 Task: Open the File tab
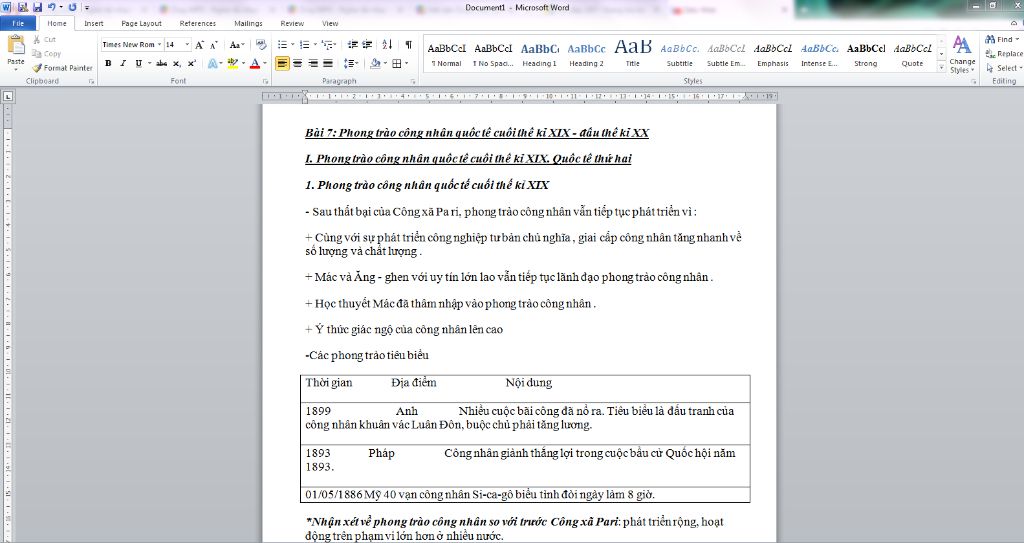pos(18,24)
